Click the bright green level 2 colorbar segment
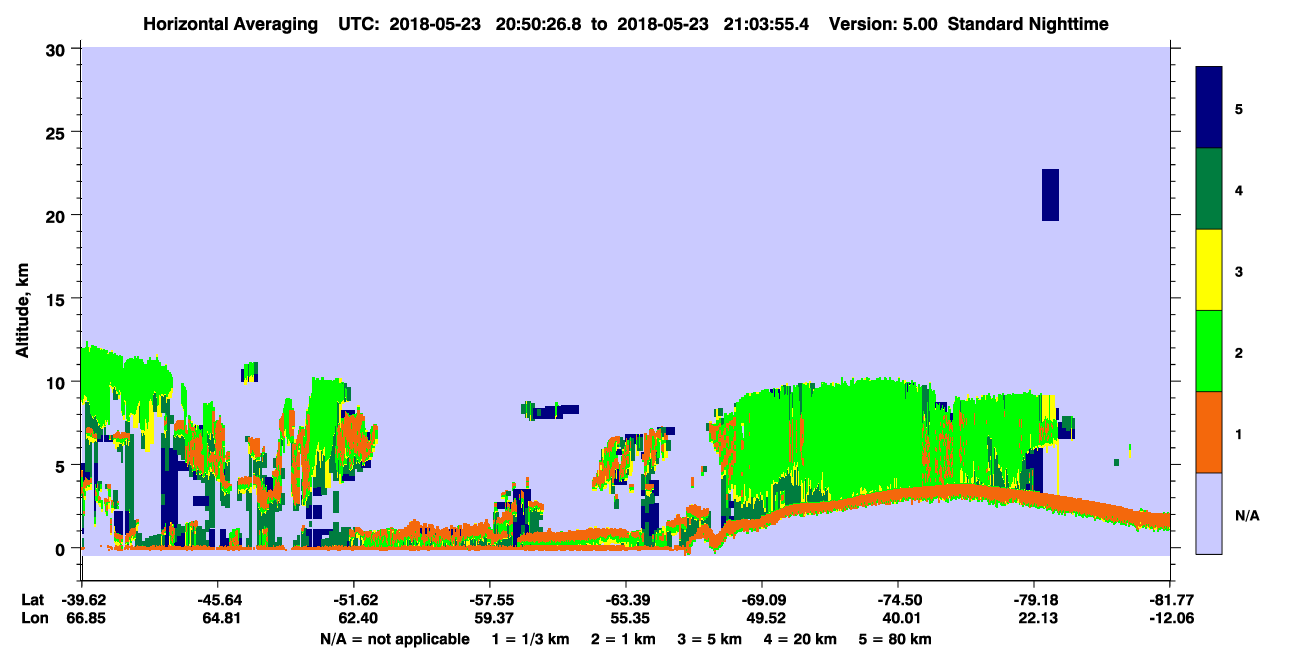The height and width of the screenshot is (667, 1300). pyautogui.click(x=1209, y=351)
